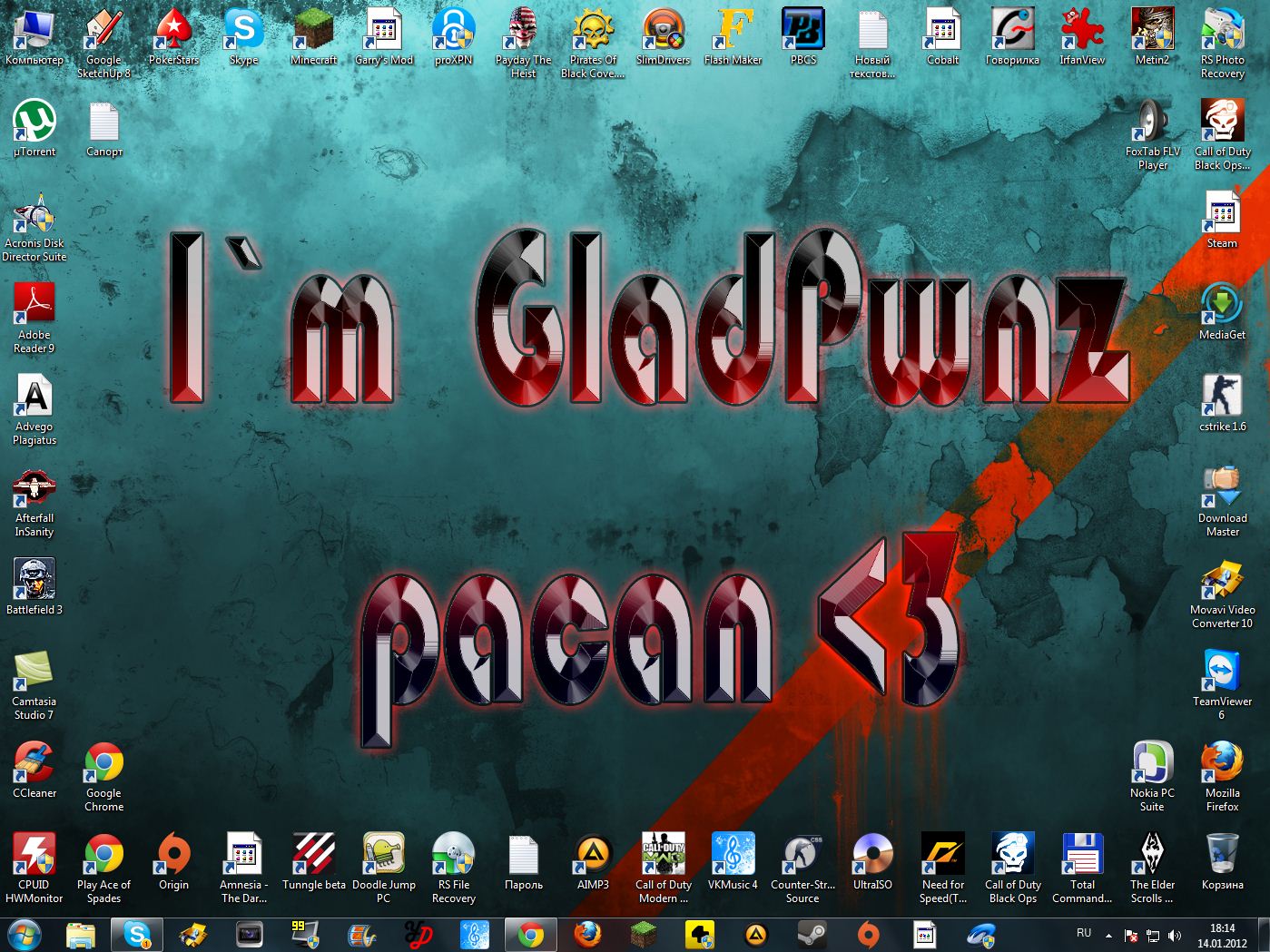Open Google Chrome from the taskbar
Viewport: 1270px width, 952px height.
tap(531, 934)
